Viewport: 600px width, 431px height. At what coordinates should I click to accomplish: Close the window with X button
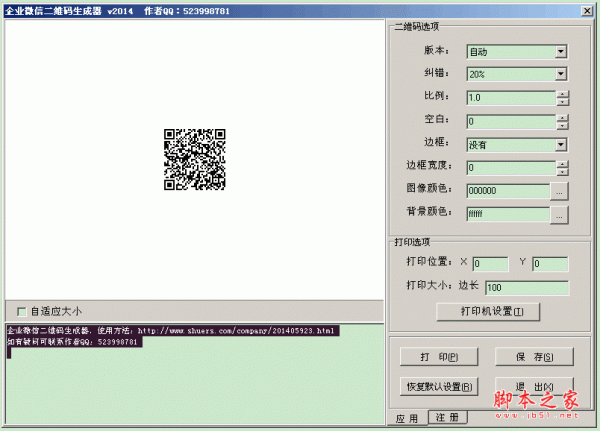587,11
